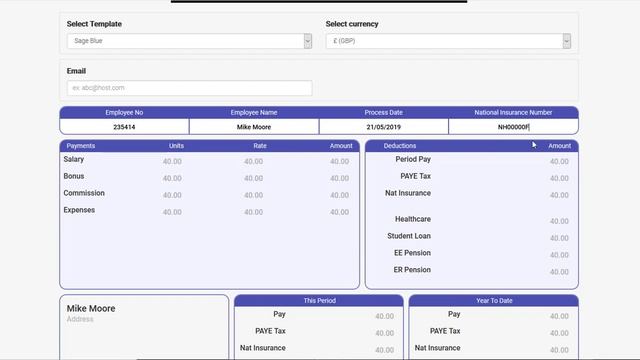Click the Commission payment label
This screenshot has width=640, height=360.
click(x=84, y=193)
